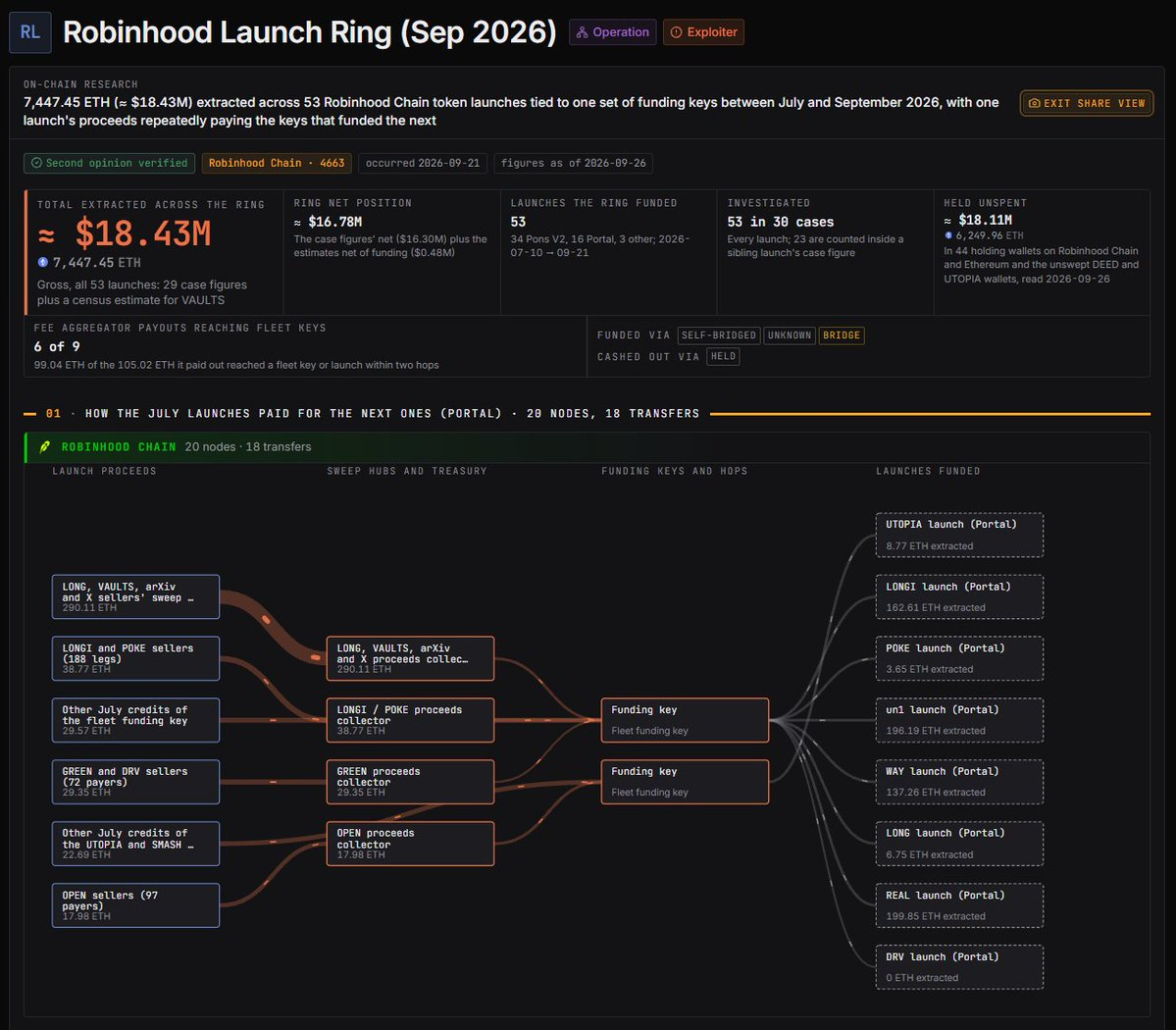This screenshot has width=1176, height=1030.
Task: Click the BRIDGE funding tag
Action: click(x=842, y=335)
